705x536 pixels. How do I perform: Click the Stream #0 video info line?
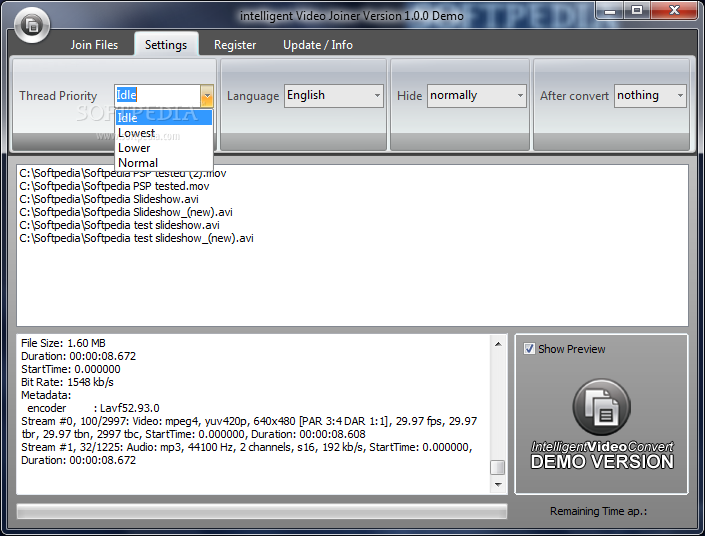(x=249, y=428)
